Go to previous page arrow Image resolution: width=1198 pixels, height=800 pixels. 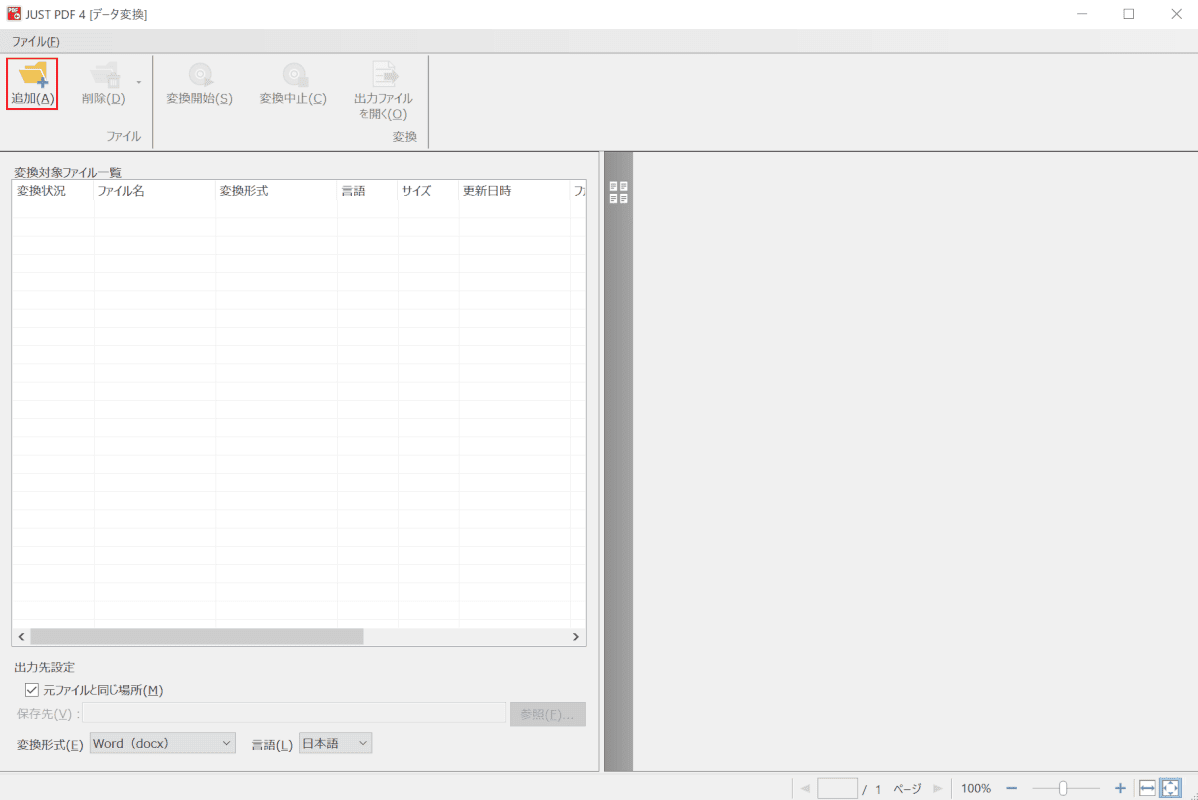click(805, 789)
